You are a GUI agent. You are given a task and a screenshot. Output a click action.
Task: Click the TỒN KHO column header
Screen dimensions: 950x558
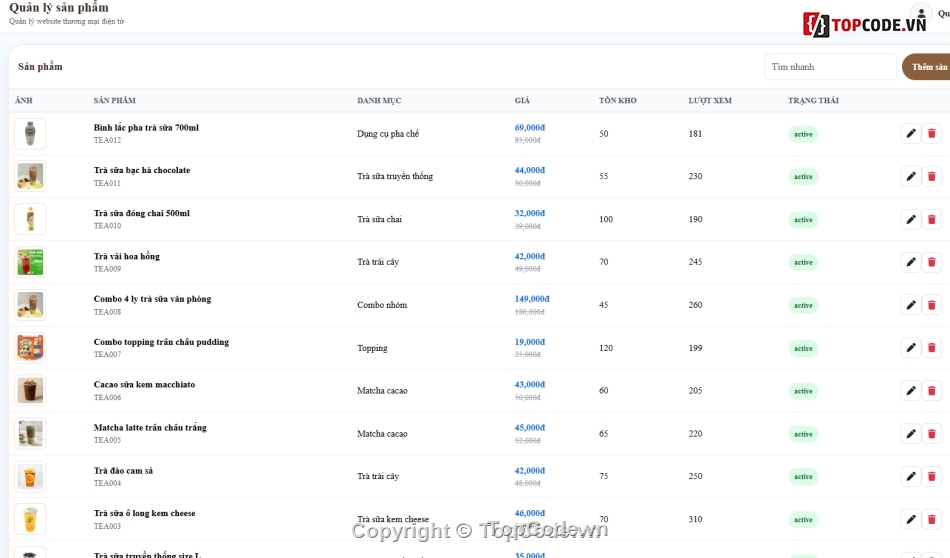618,101
